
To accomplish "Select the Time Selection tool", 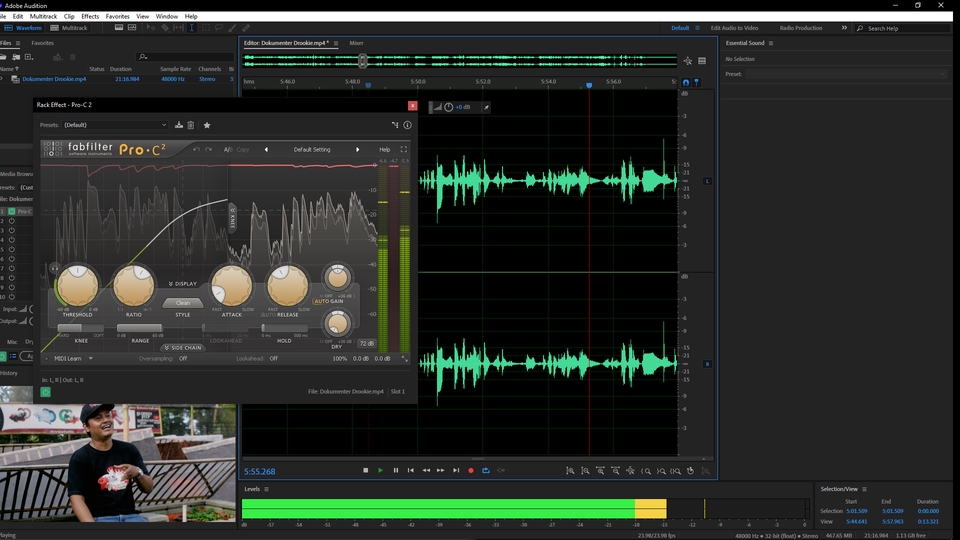I will (x=192, y=28).
